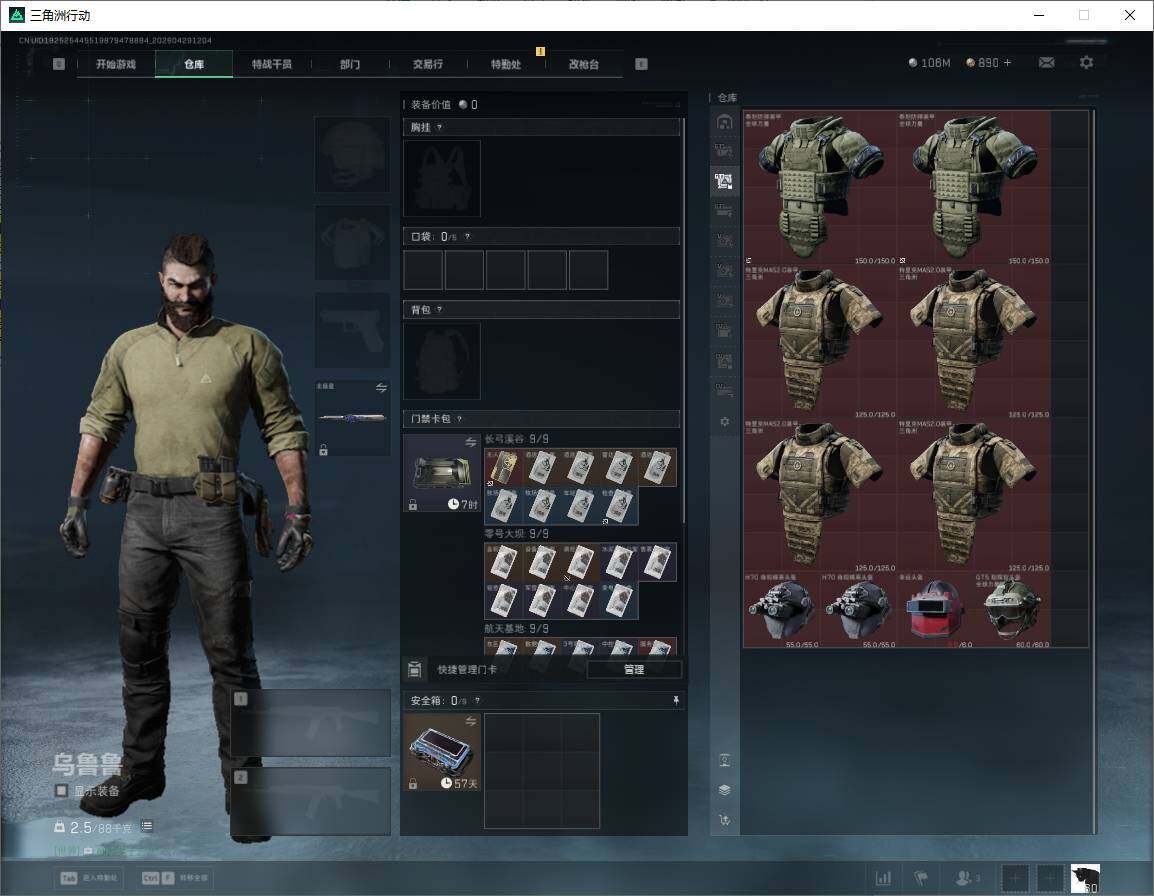Click the keycard manager icon beside 快捷管理门卡
The width and height of the screenshot is (1154, 896).
(x=414, y=669)
